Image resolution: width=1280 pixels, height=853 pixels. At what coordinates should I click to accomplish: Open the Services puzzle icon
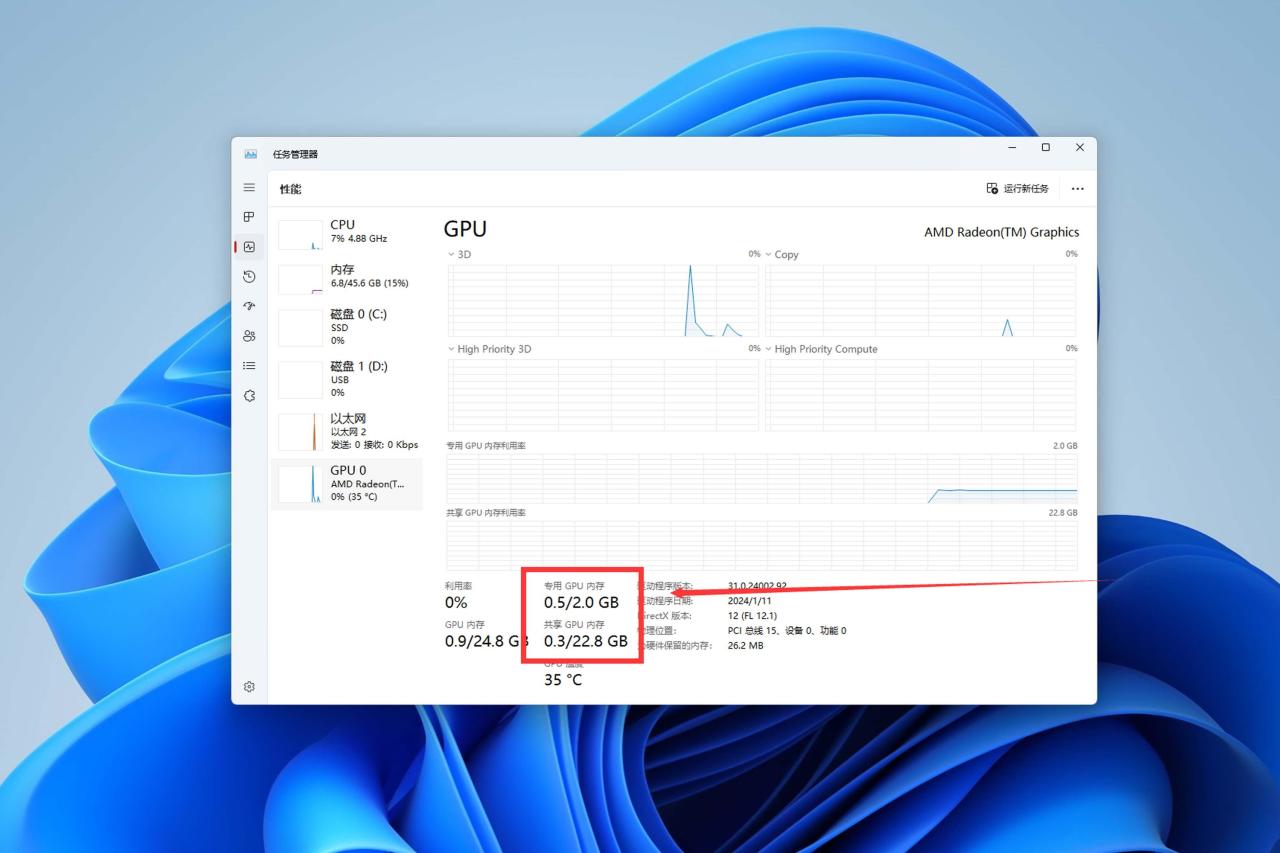tap(249, 396)
